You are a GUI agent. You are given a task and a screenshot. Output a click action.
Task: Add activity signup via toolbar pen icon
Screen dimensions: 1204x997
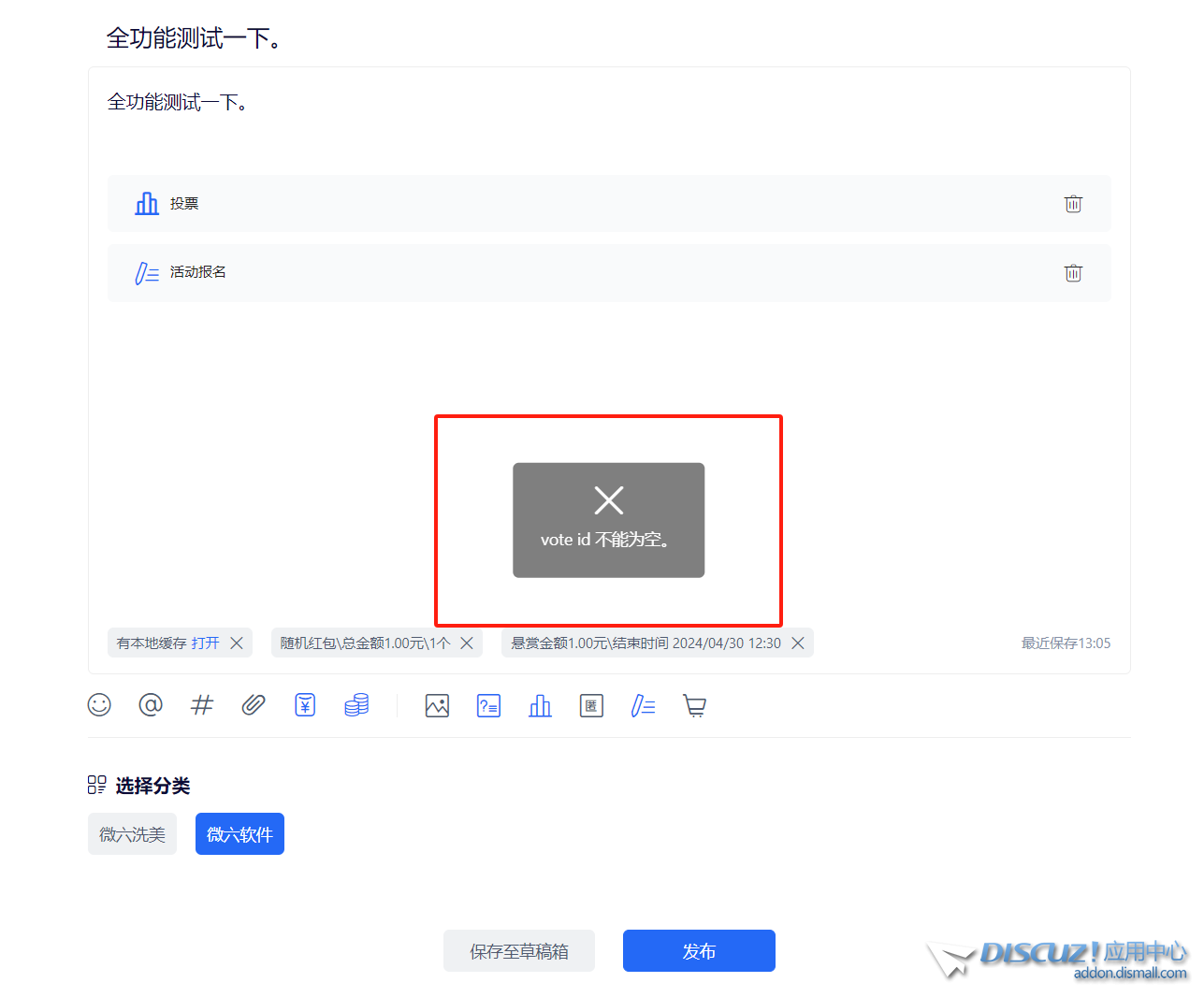(x=643, y=705)
